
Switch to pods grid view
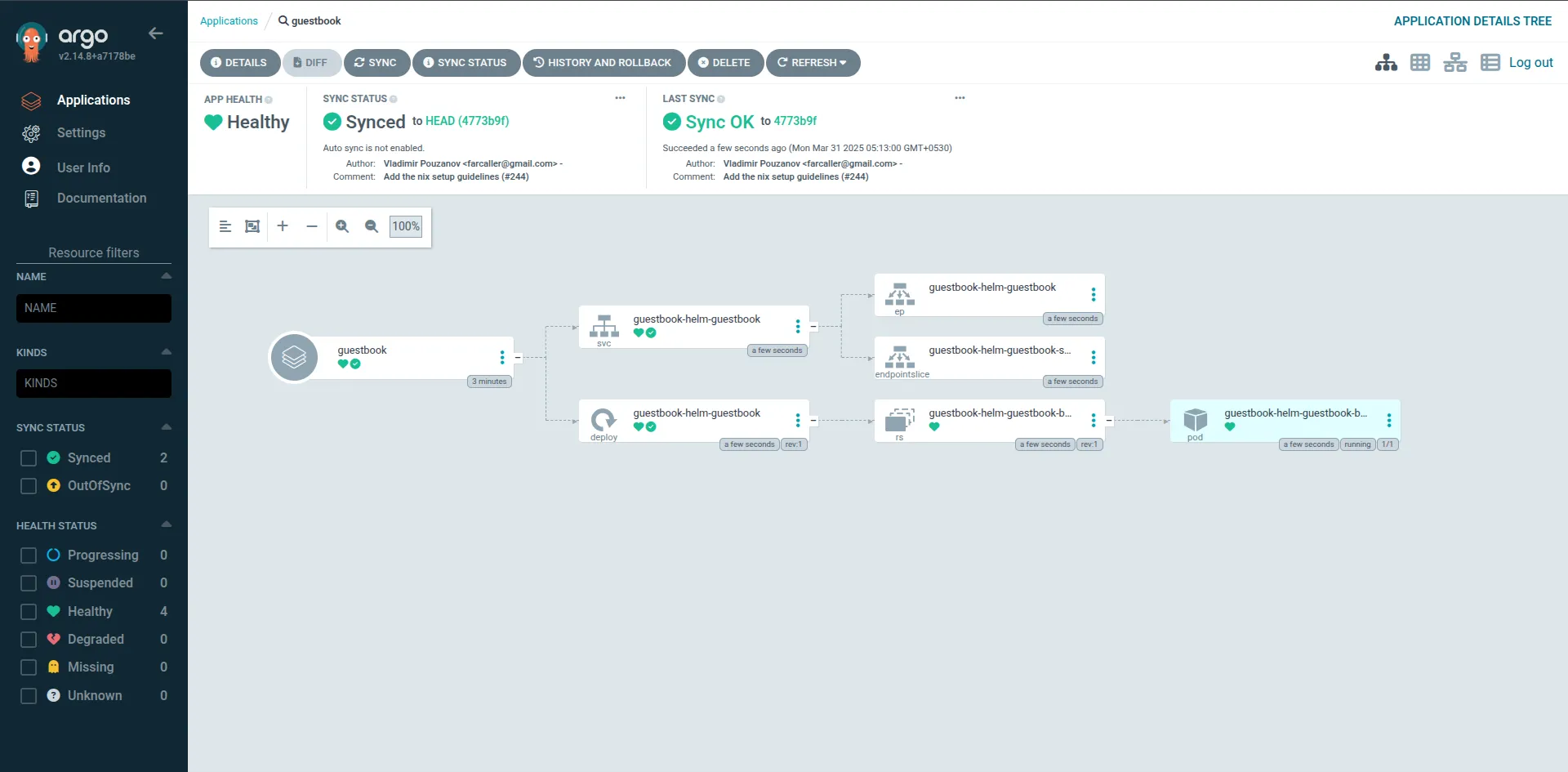pyautogui.click(x=1420, y=62)
